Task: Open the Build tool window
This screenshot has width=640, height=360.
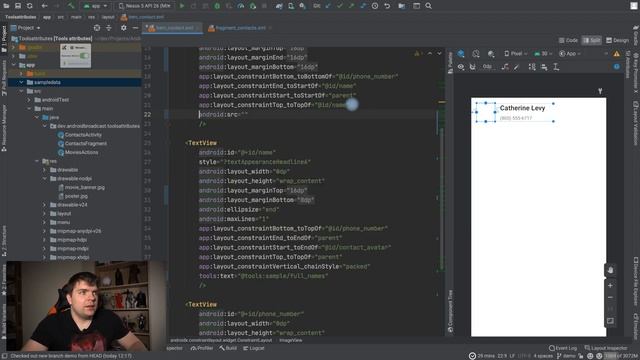Action: click(228, 348)
